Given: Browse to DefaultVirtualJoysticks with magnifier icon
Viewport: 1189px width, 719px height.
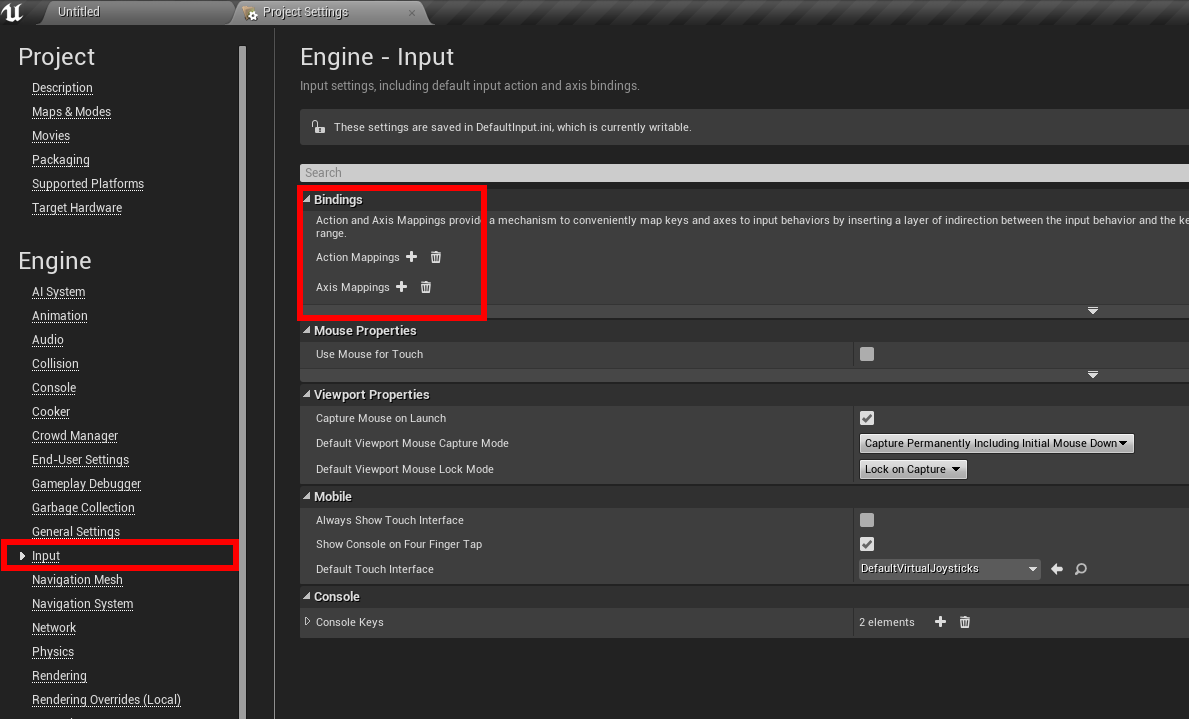Looking at the screenshot, I should (x=1081, y=569).
